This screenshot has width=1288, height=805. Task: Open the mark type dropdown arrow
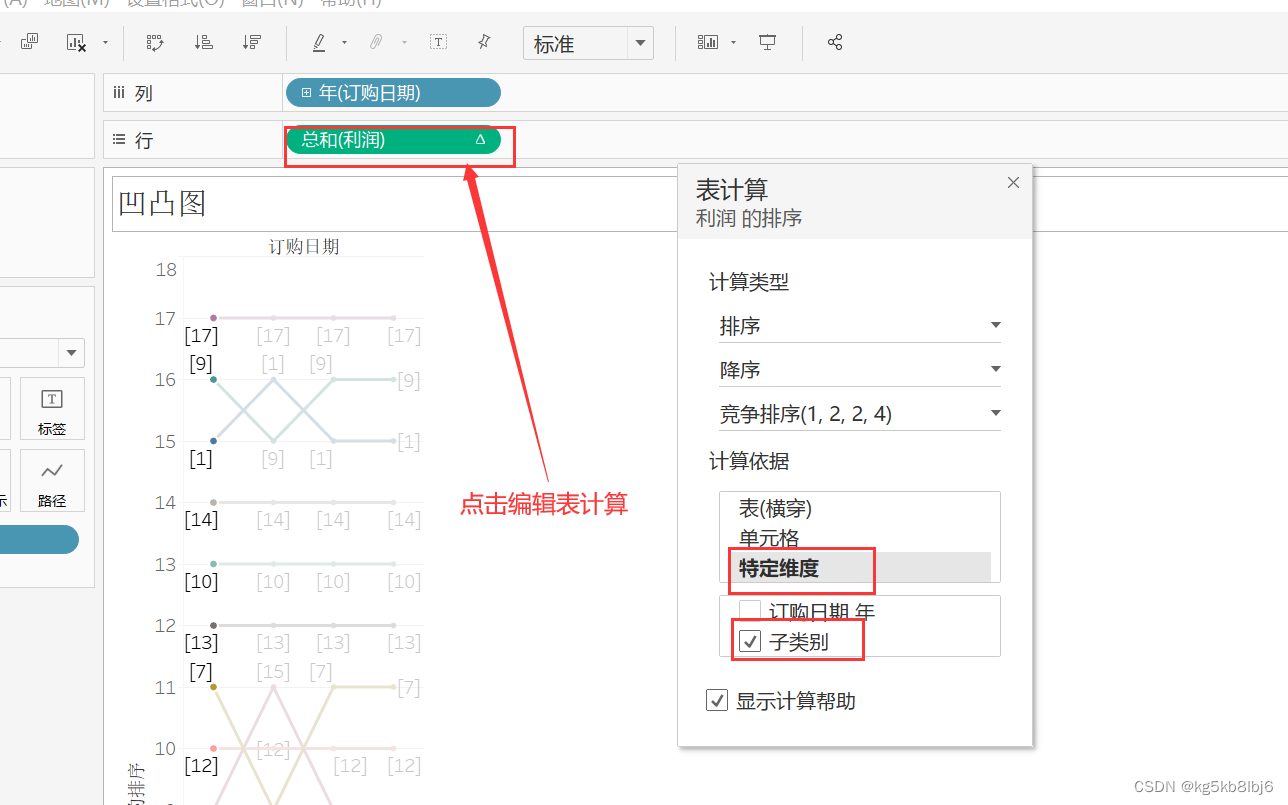pyautogui.click(x=72, y=353)
